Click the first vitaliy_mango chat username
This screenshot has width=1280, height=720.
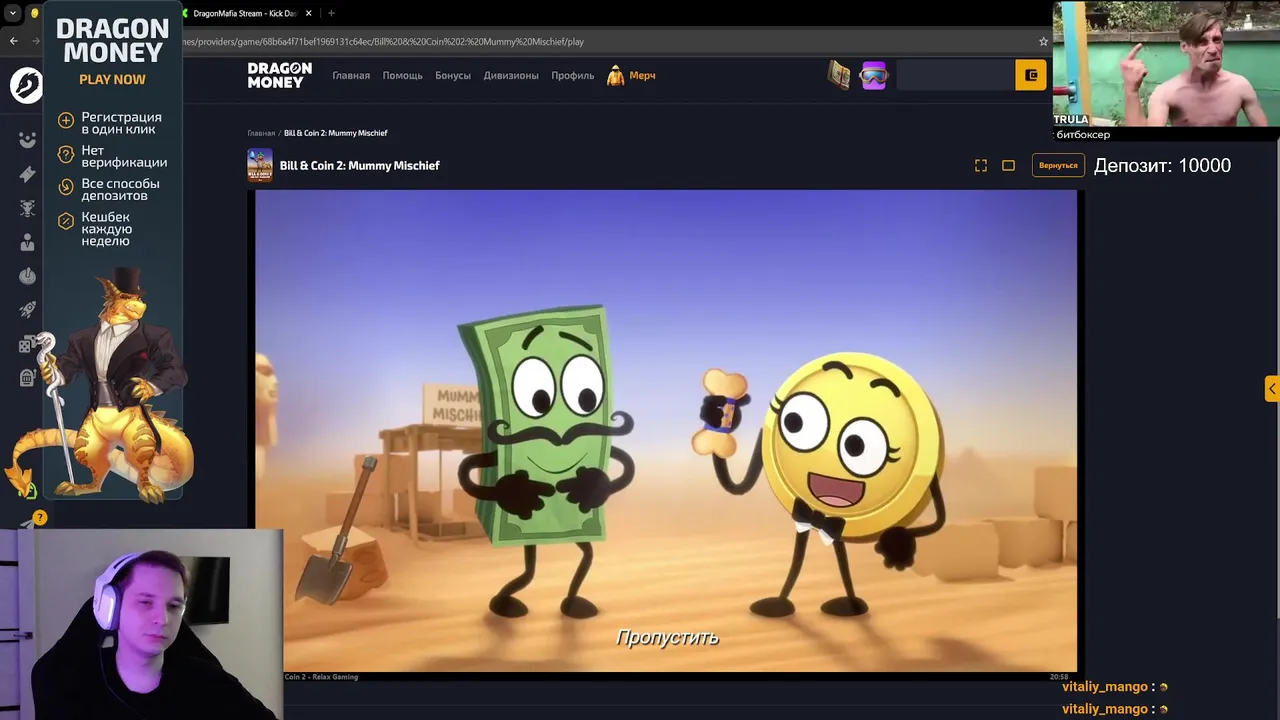[1105, 687]
